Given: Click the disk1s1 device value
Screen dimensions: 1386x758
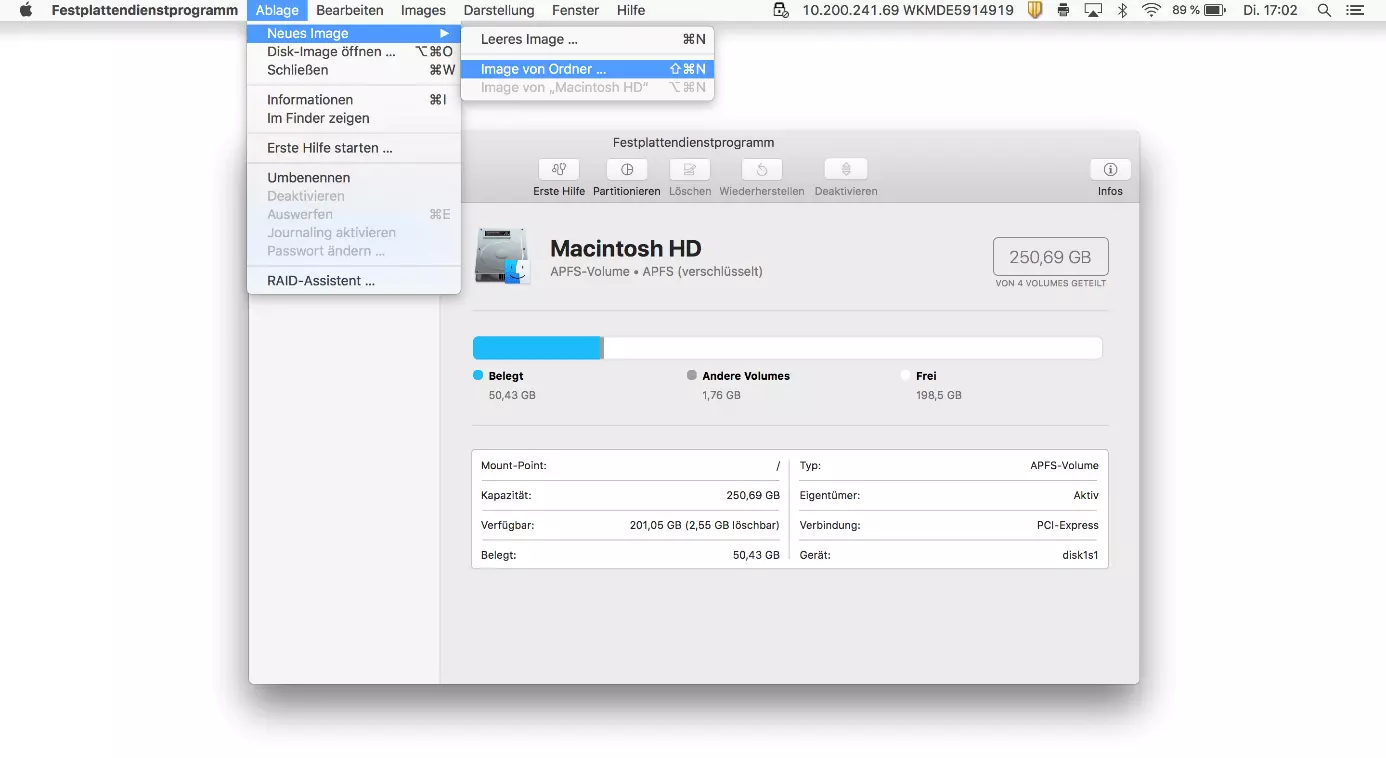Looking at the screenshot, I should coord(1080,555).
